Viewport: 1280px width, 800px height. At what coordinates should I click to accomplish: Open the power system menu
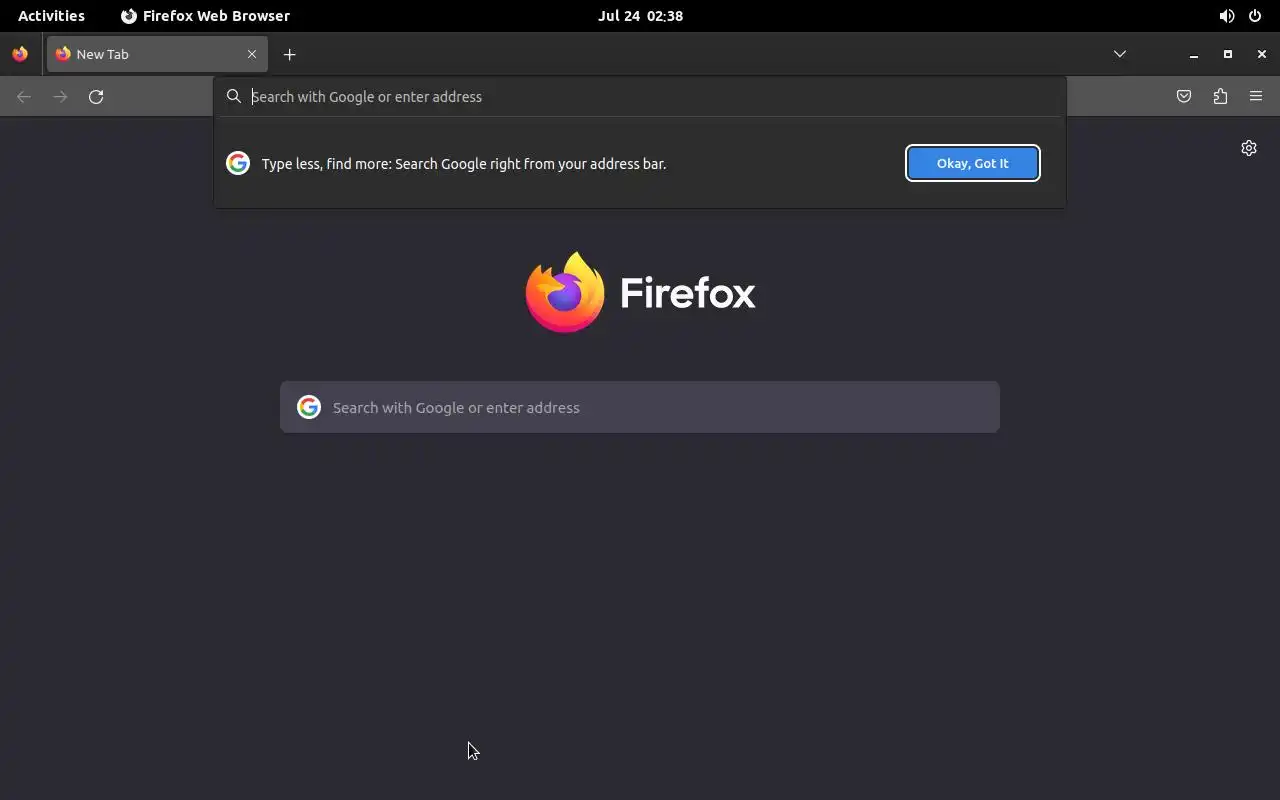[x=1255, y=16]
